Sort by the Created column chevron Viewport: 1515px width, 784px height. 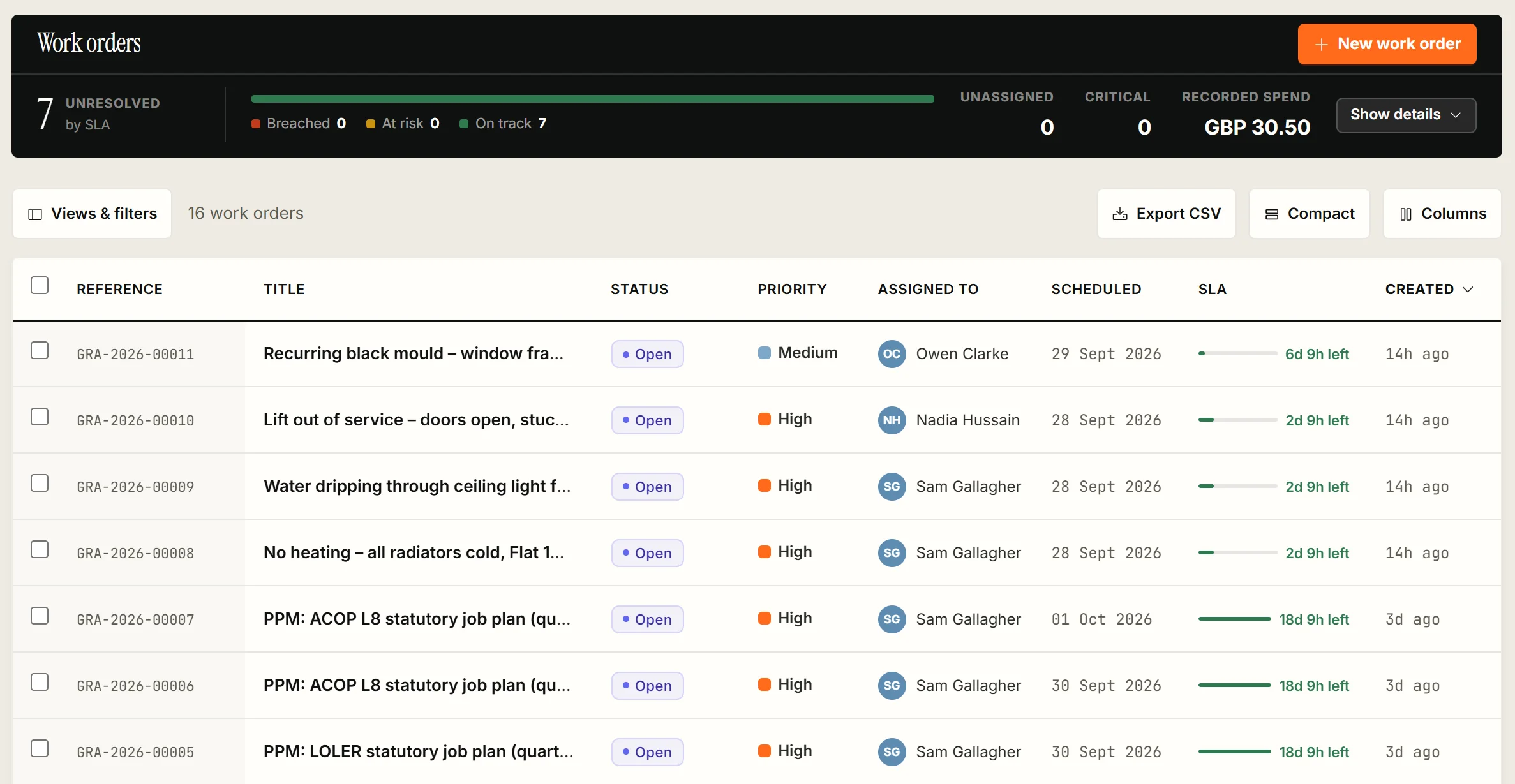pyautogui.click(x=1468, y=290)
